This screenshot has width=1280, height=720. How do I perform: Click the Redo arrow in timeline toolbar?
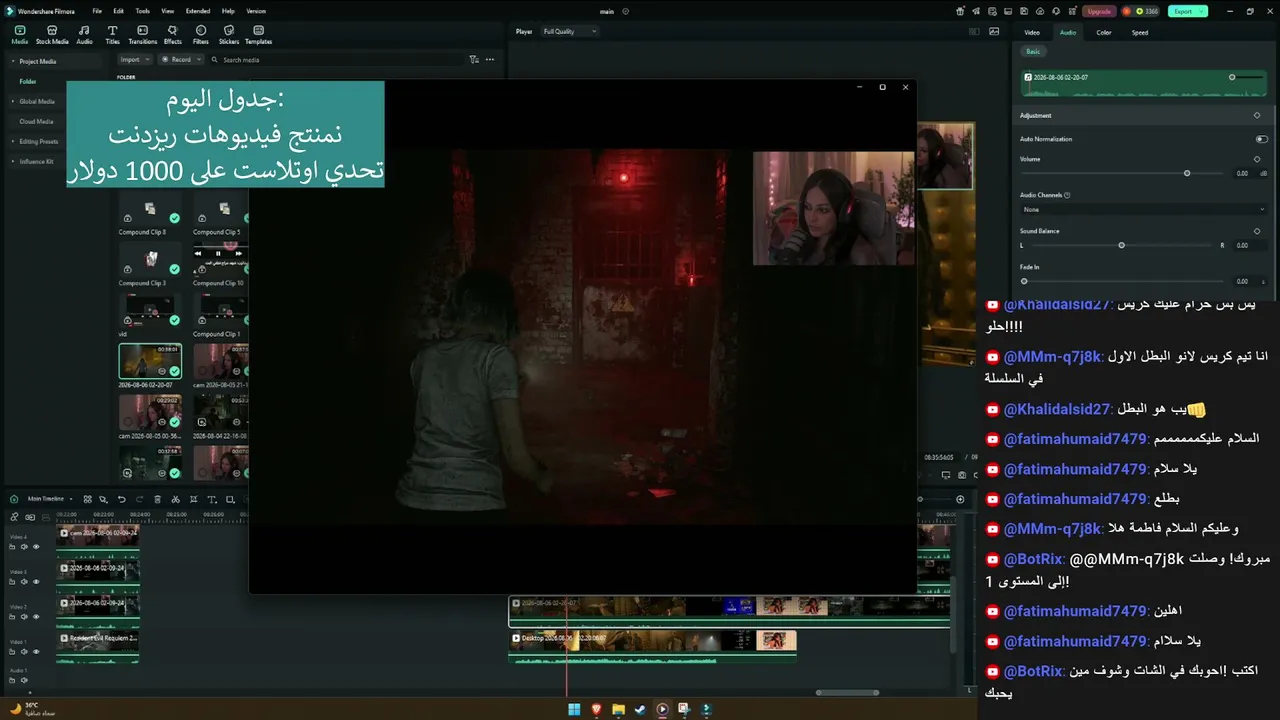(x=139, y=499)
